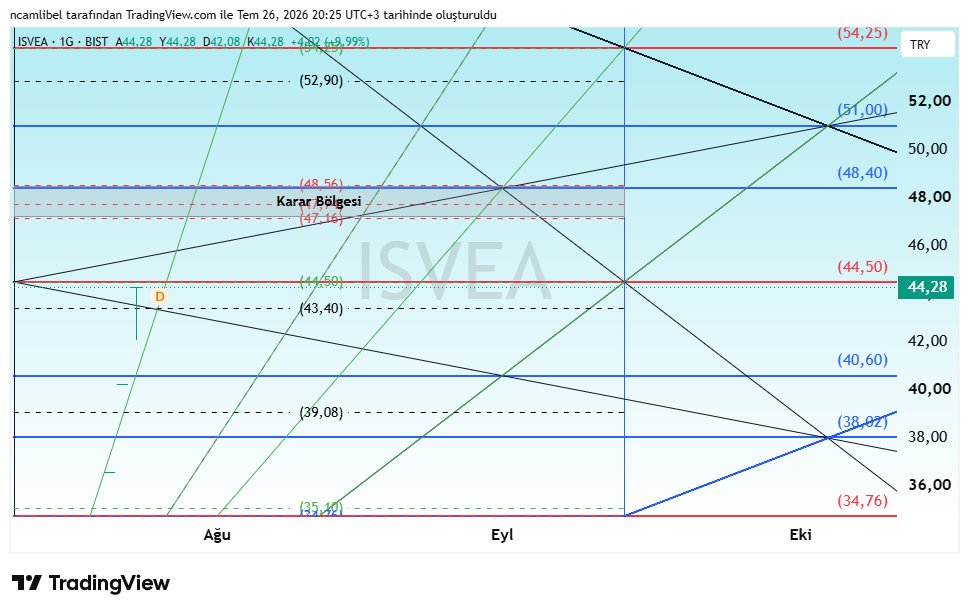Click the +4,02 (+9,99%) change value
969x613 pixels.
point(330,42)
